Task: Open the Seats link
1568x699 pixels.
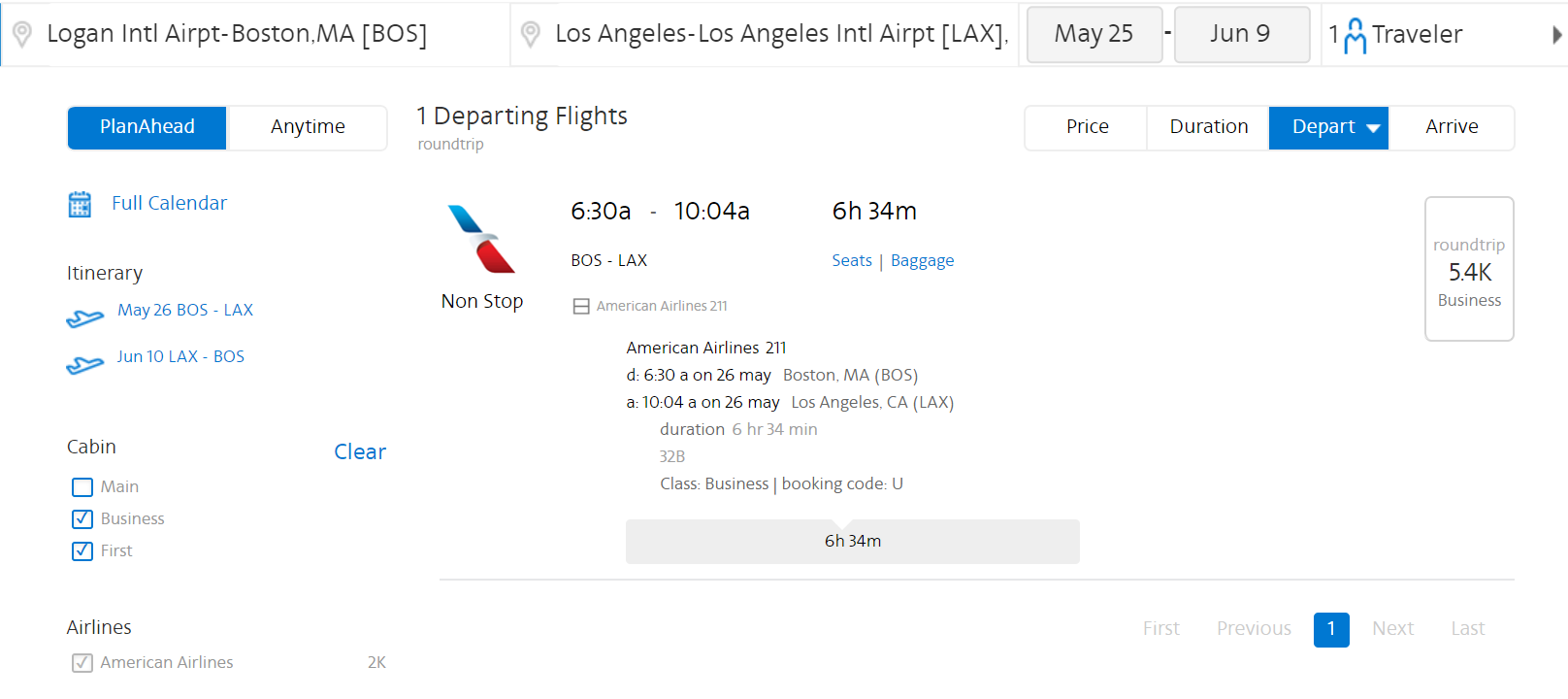Action: point(851,260)
